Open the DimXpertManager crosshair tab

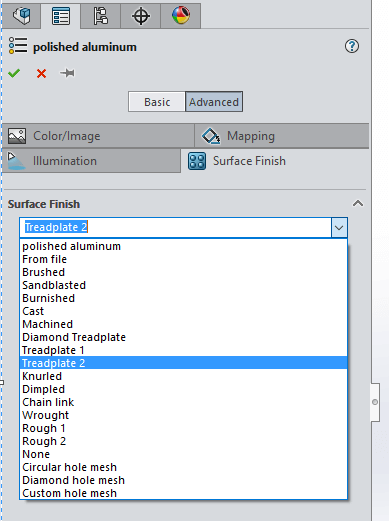point(141,16)
